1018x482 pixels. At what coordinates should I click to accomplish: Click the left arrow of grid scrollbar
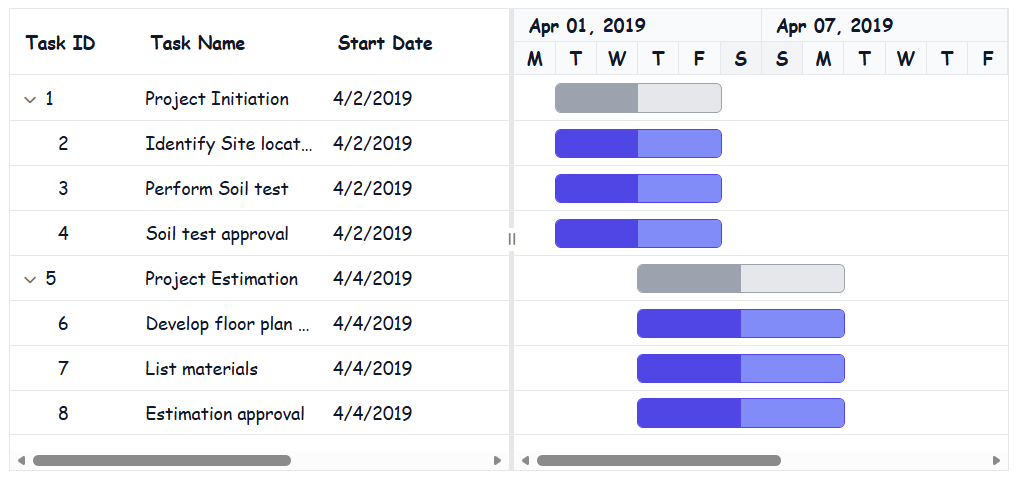[21, 461]
